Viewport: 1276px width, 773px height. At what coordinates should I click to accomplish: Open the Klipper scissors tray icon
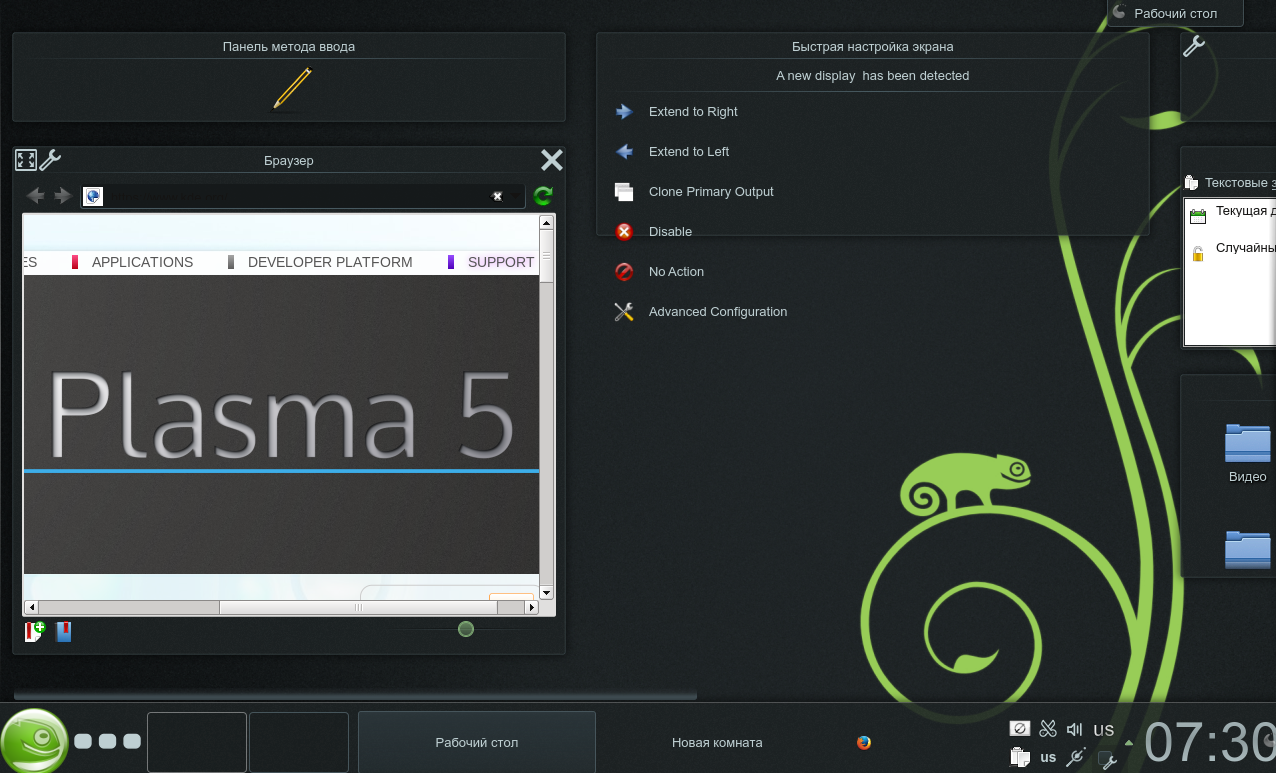point(1048,729)
